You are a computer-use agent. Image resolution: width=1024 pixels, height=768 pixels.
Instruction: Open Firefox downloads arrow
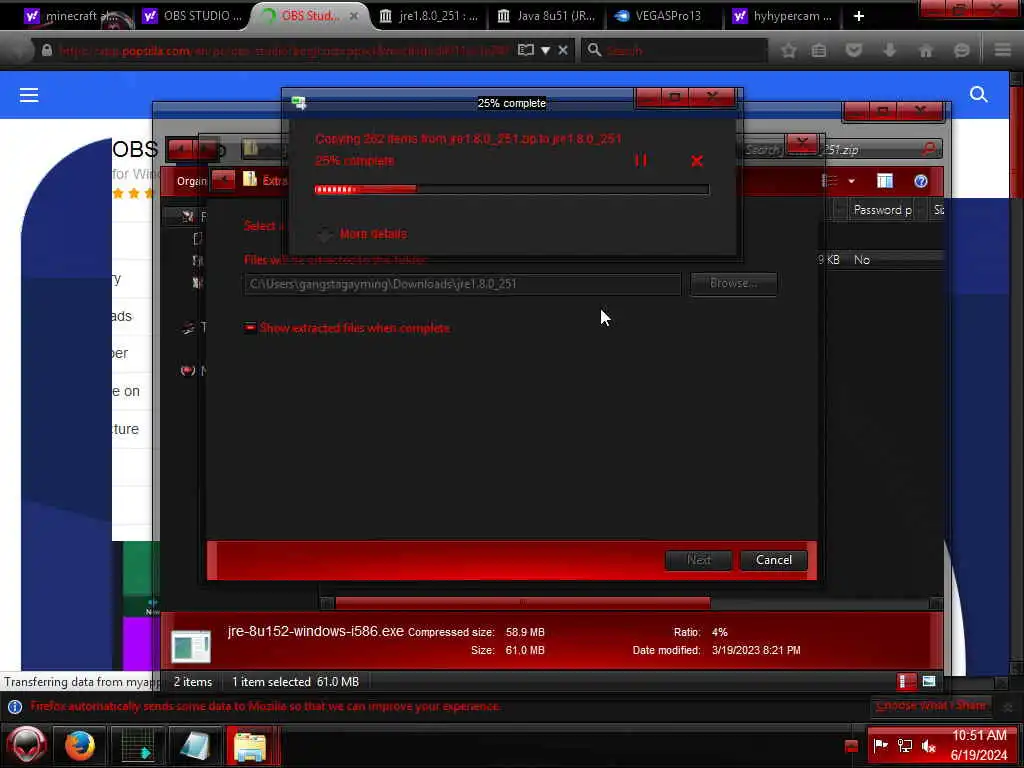pos(889,50)
